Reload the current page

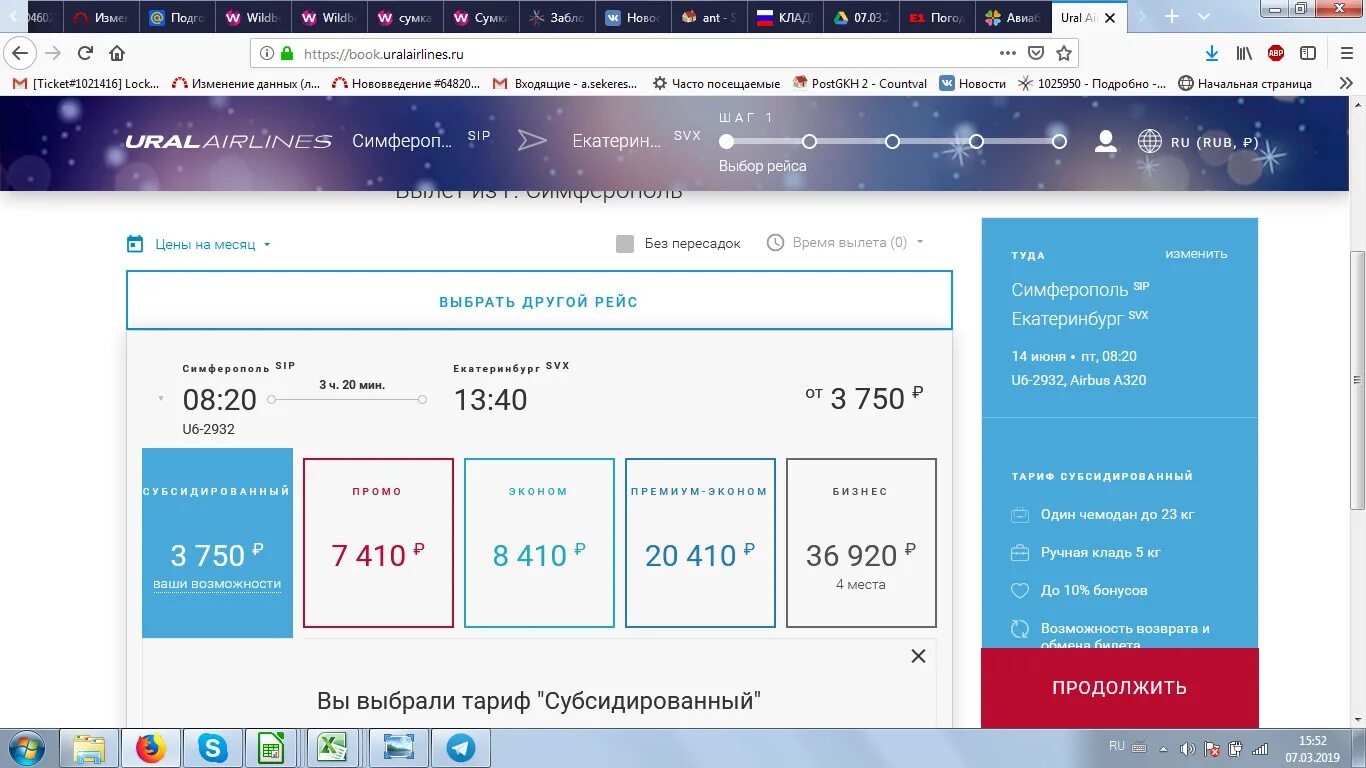86,53
